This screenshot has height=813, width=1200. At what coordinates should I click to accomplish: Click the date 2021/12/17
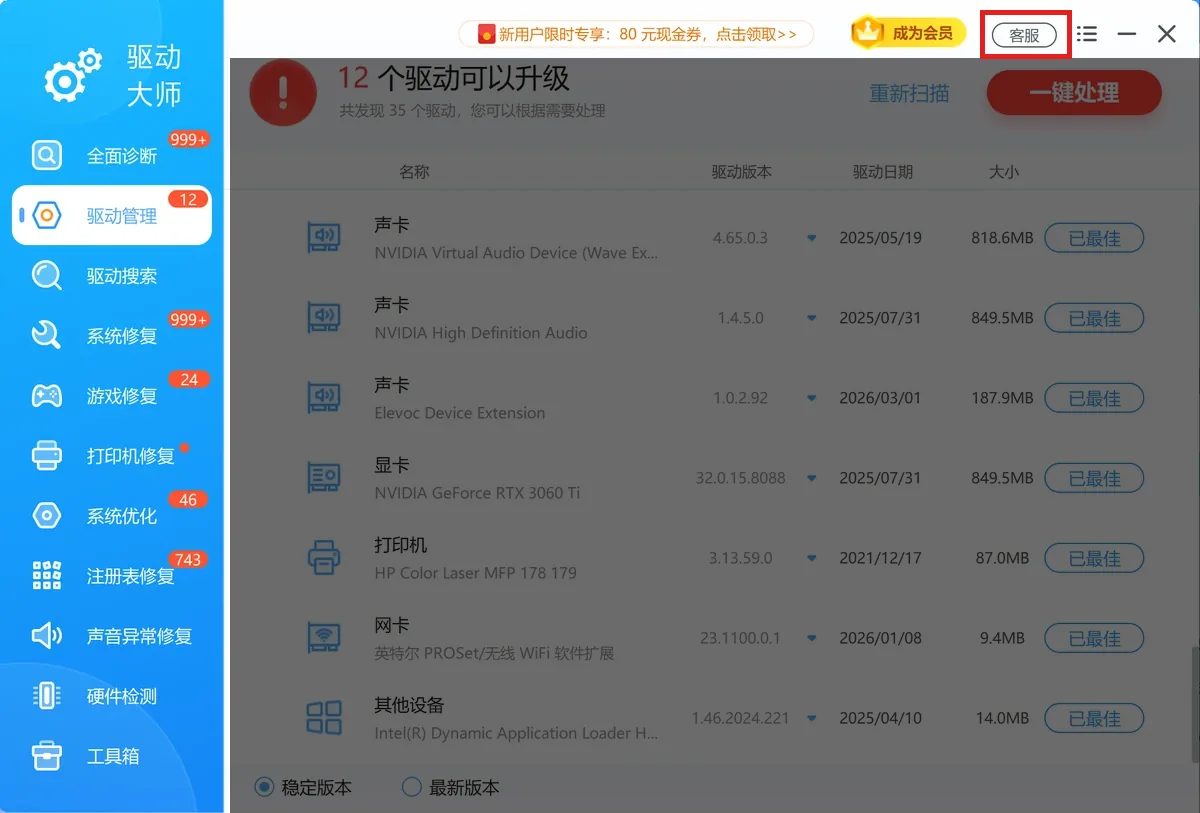[x=881, y=558]
